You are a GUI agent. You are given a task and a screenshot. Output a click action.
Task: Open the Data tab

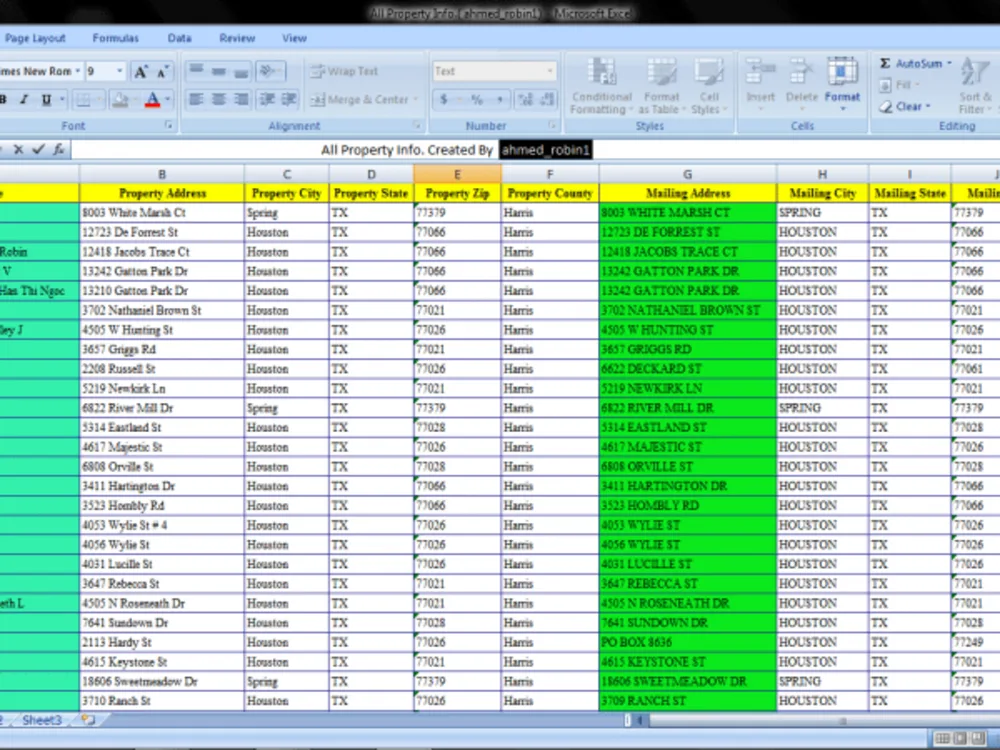click(x=179, y=38)
